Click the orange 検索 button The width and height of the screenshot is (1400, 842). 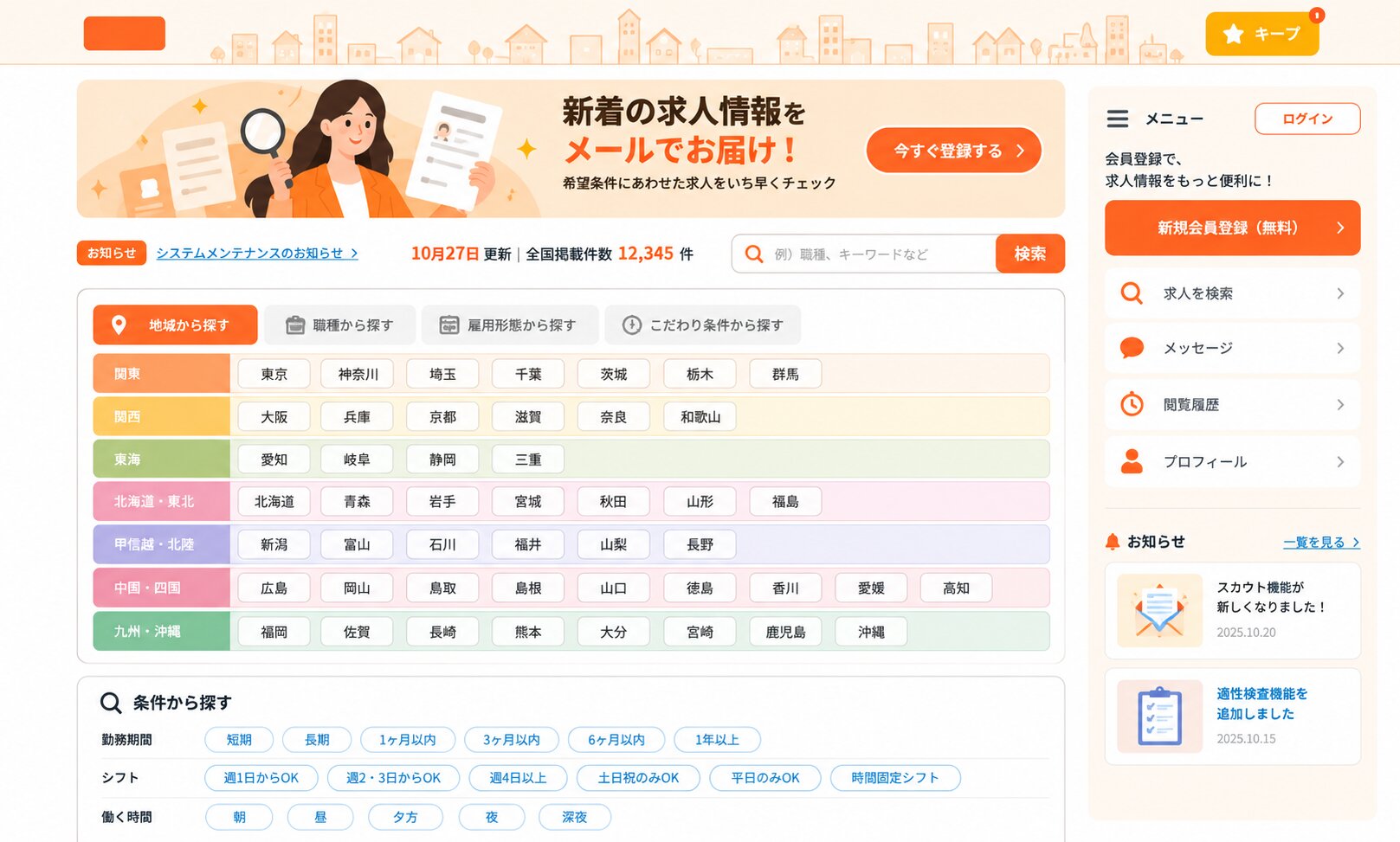[1030, 254]
